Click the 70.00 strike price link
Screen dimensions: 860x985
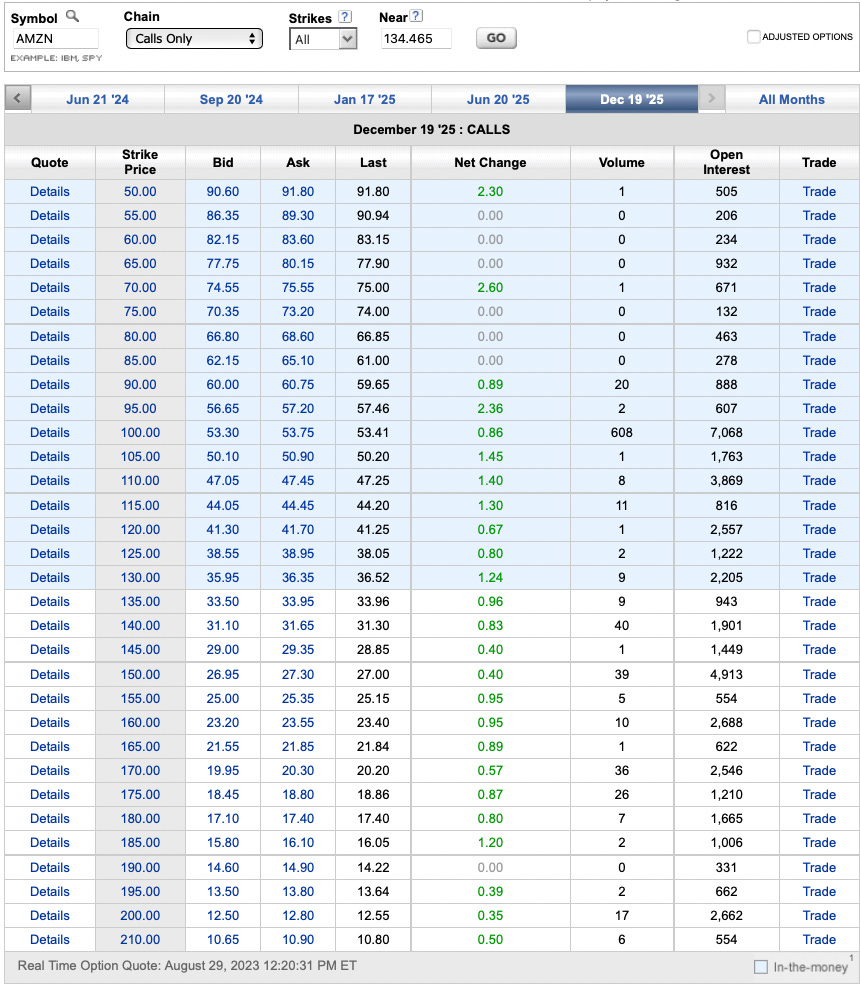pyautogui.click(x=140, y=287)
